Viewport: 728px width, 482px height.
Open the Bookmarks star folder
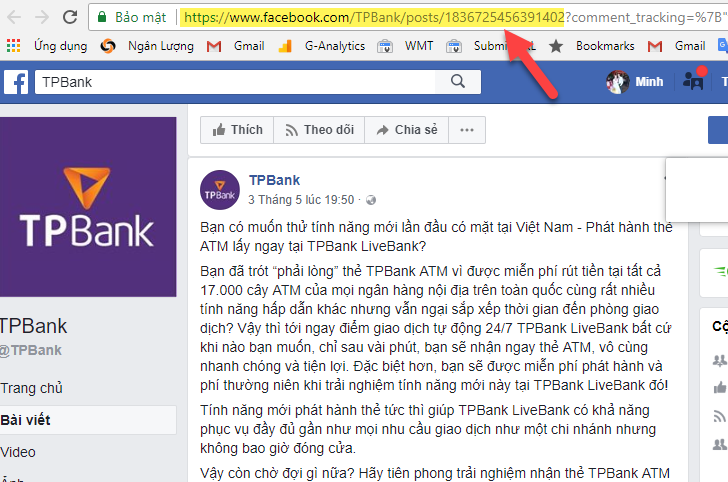(605, 46)
